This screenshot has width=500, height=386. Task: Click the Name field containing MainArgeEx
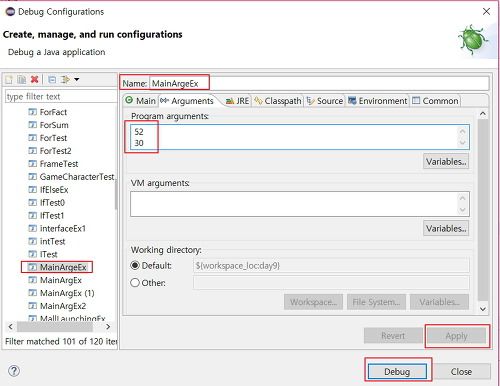319,83
